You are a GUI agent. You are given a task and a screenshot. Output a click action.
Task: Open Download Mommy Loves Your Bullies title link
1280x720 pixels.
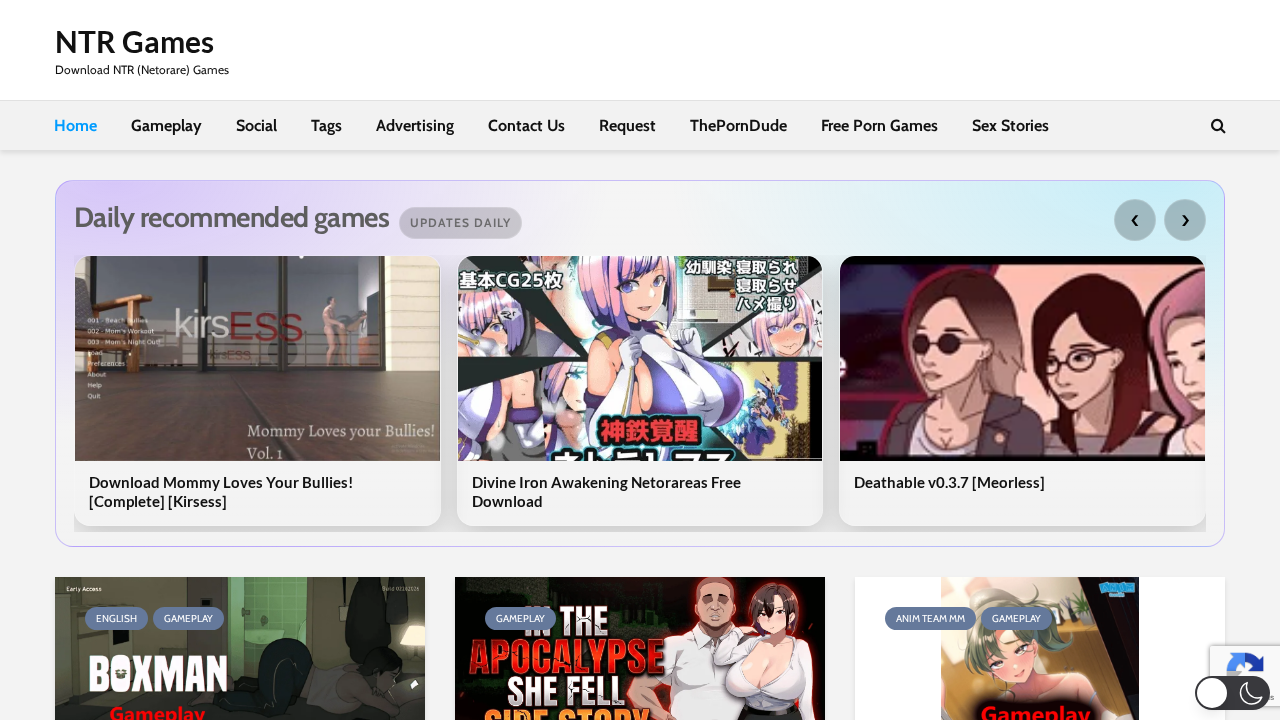pyautogui.click(x=221, y=491)
